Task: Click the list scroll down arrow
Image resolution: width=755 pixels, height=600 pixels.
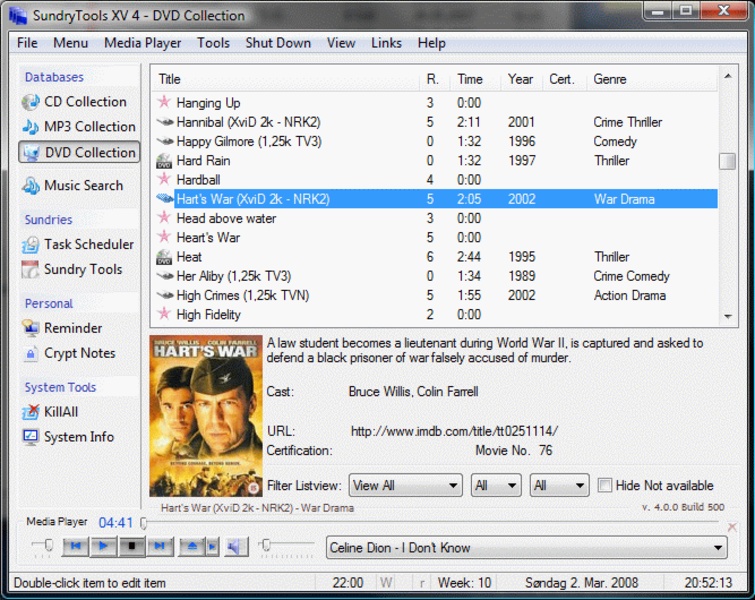Action: point(728,316)
